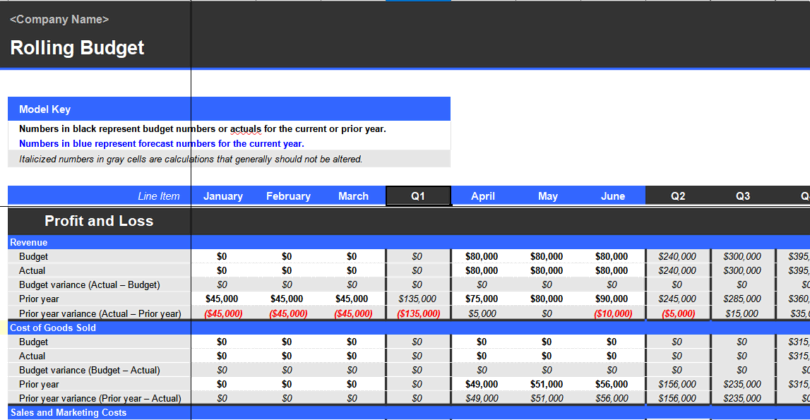
Task: Select Q2 Revenue Prior year $245,000 cell
Action: [678, 299]
